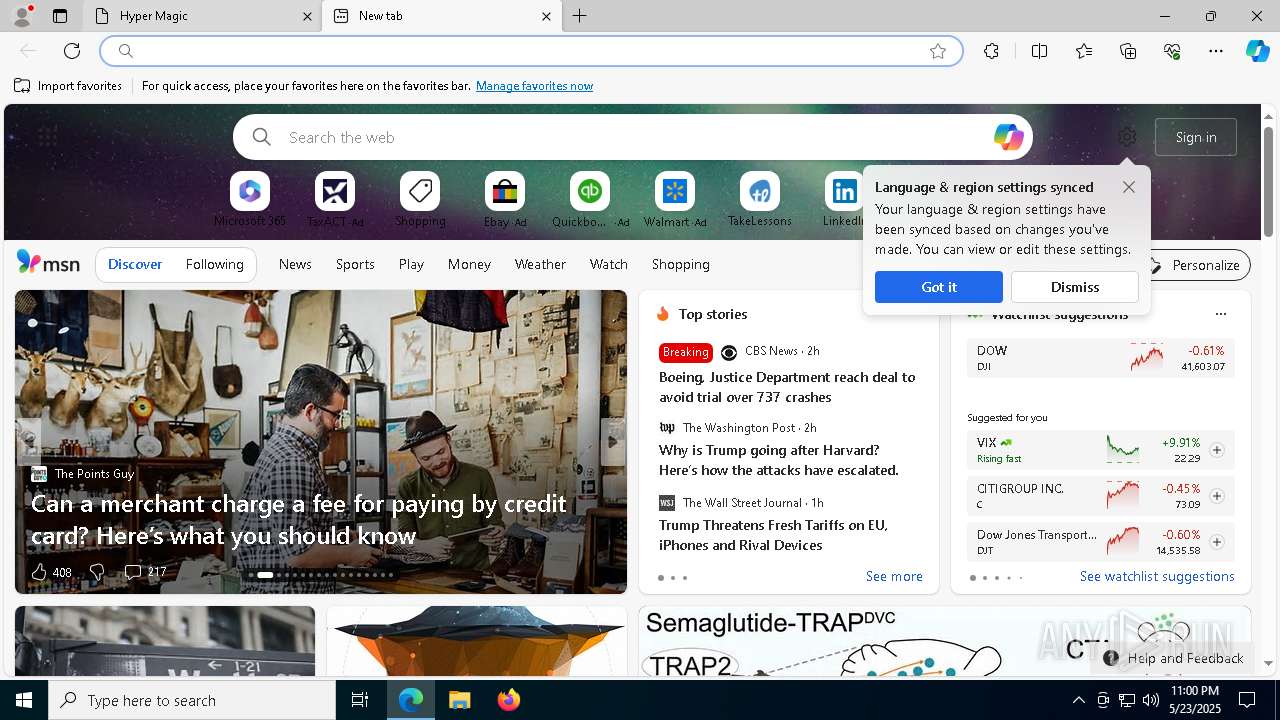
Task: Open Shopping category in msn nav
Action: (x=681, y=264)
